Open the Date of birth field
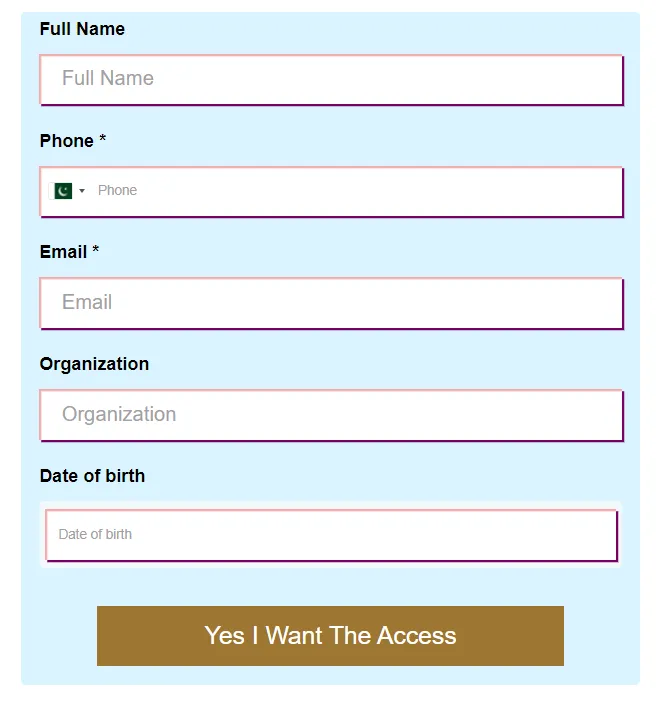 [x=332, y=535]
